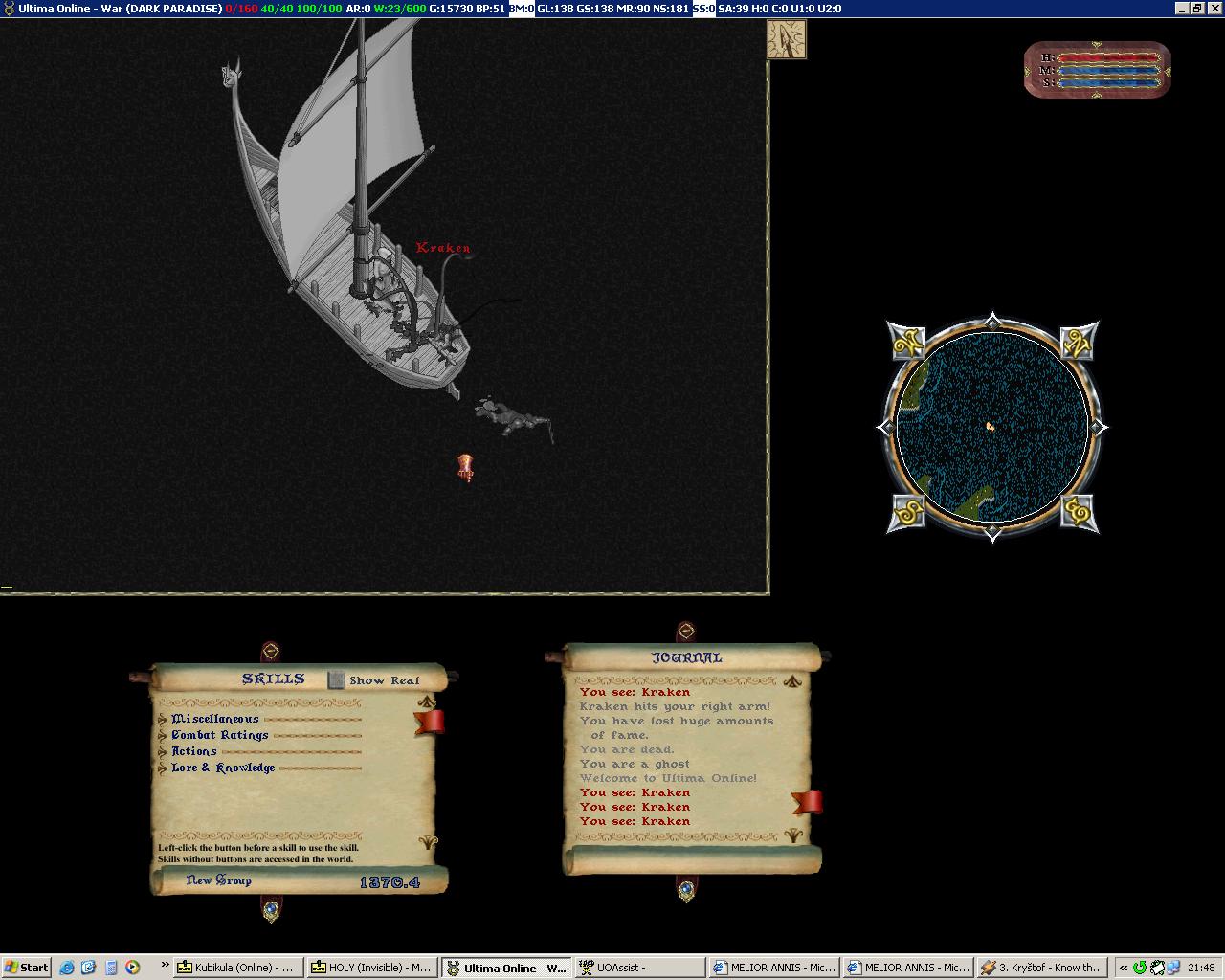Click the Kraken name label

coord(443,248)
